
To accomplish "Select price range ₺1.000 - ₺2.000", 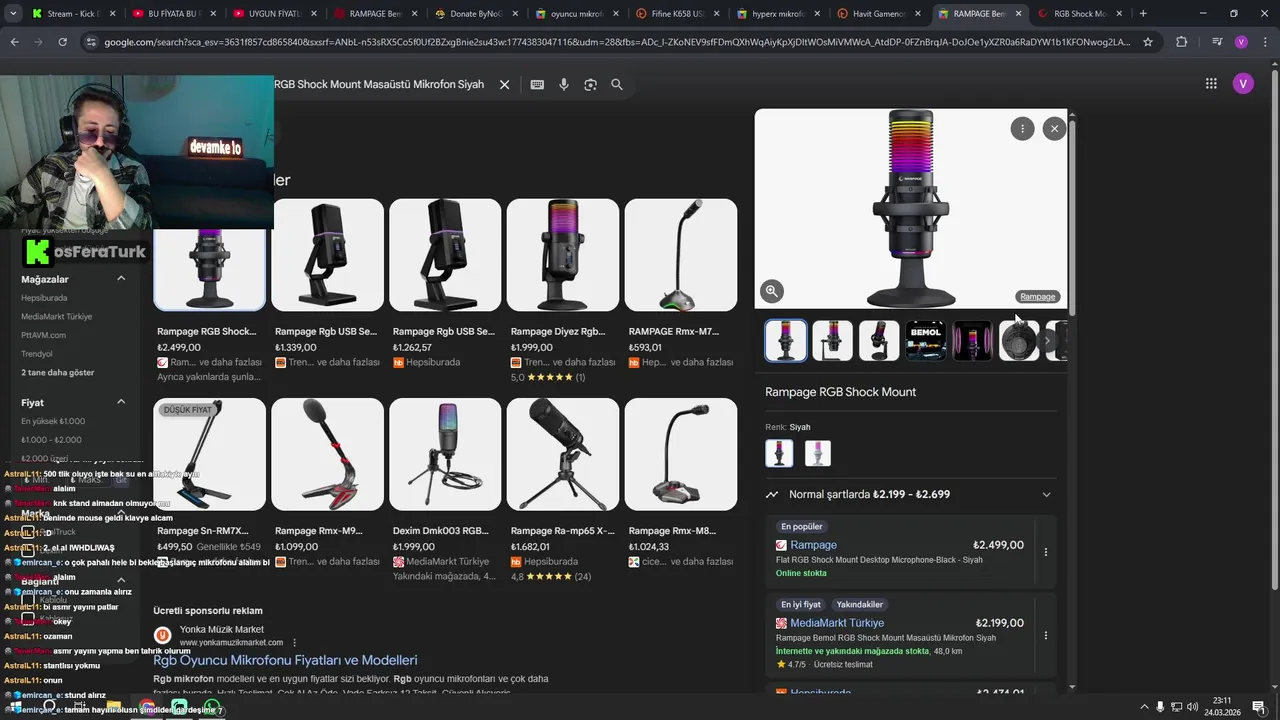I will 51,440.
